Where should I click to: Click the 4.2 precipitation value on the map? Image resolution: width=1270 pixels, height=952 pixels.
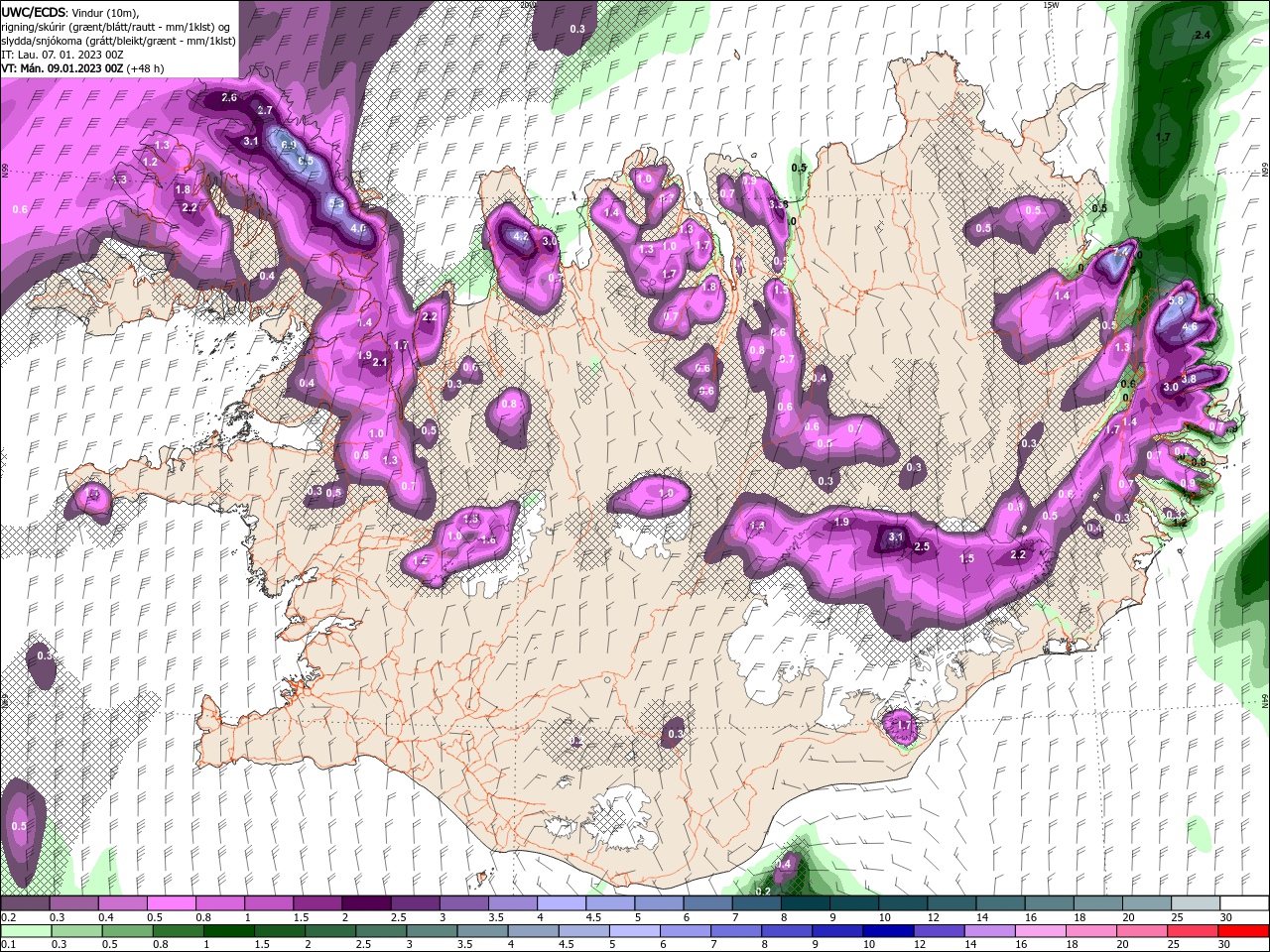click(x=520, y=237)
